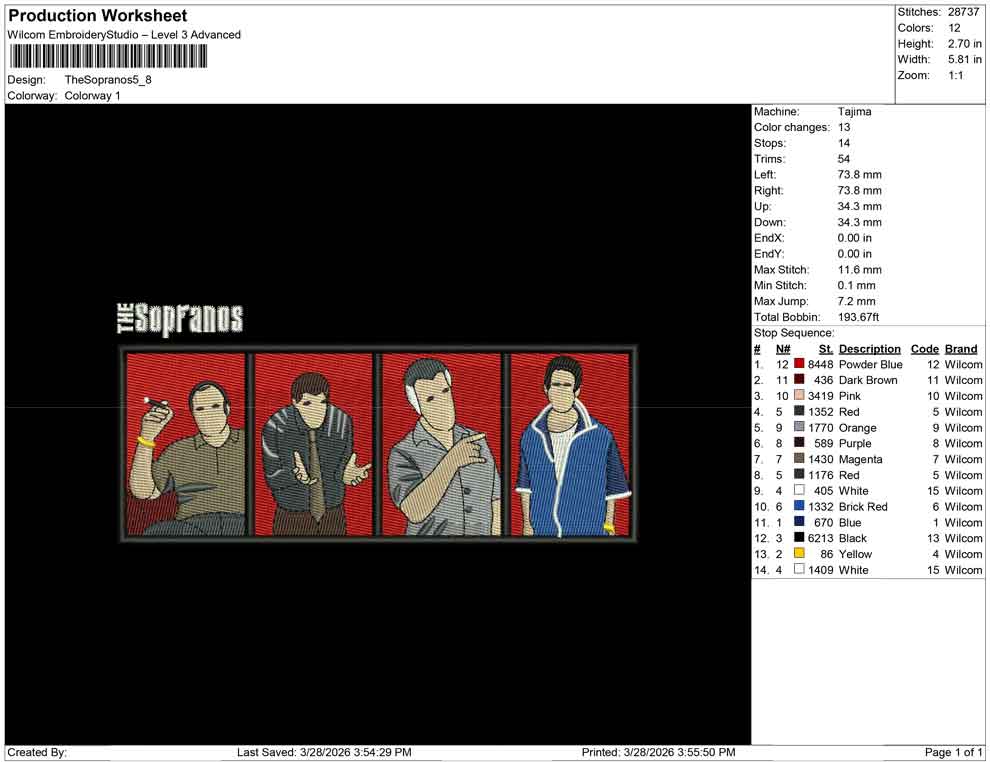This screenshot has height=762, width=990.
Task: Click the Brand column header
Action: (x=961, y=348)
